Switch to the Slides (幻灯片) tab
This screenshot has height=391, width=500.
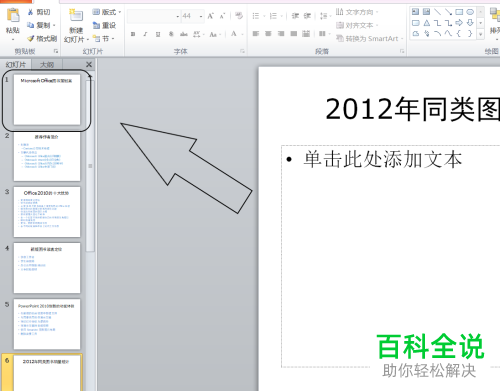tap(16, 65)
